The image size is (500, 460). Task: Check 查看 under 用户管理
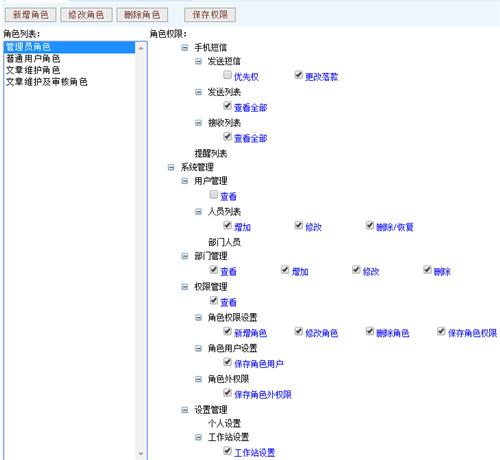[214, 194]
